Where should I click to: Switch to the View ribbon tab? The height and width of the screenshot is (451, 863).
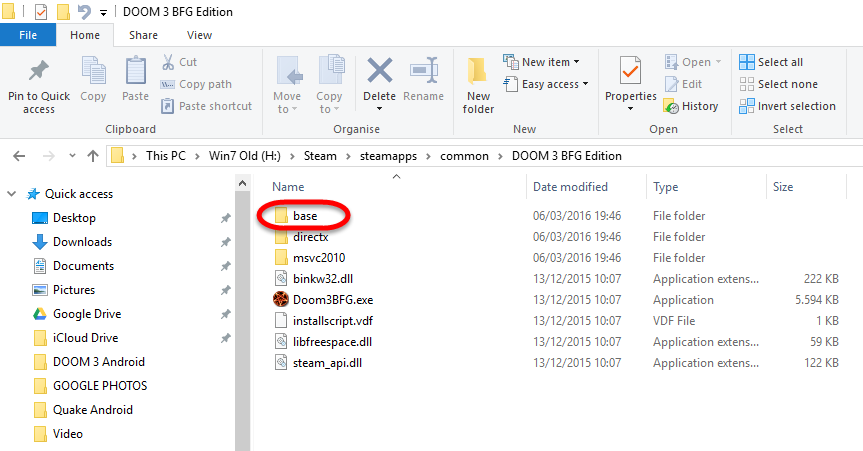(x=199, y=35)
